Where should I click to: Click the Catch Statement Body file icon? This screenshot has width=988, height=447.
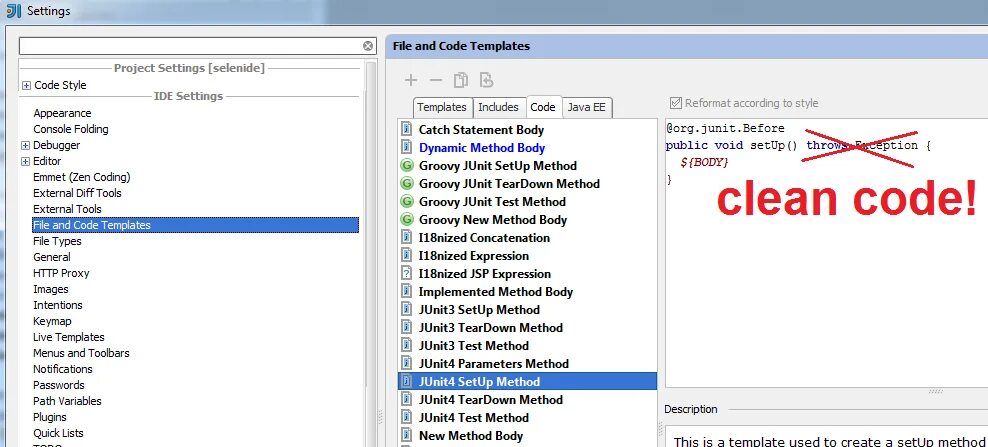(x=406, y=130)
